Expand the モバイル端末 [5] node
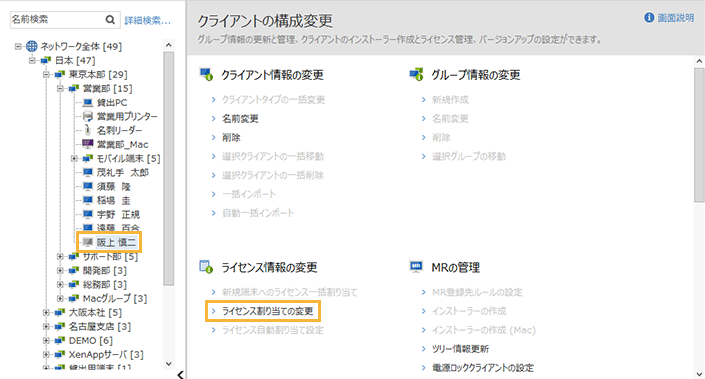Viewport: 705px width, 379px height. pyautogui.click(x=74, y=158)
